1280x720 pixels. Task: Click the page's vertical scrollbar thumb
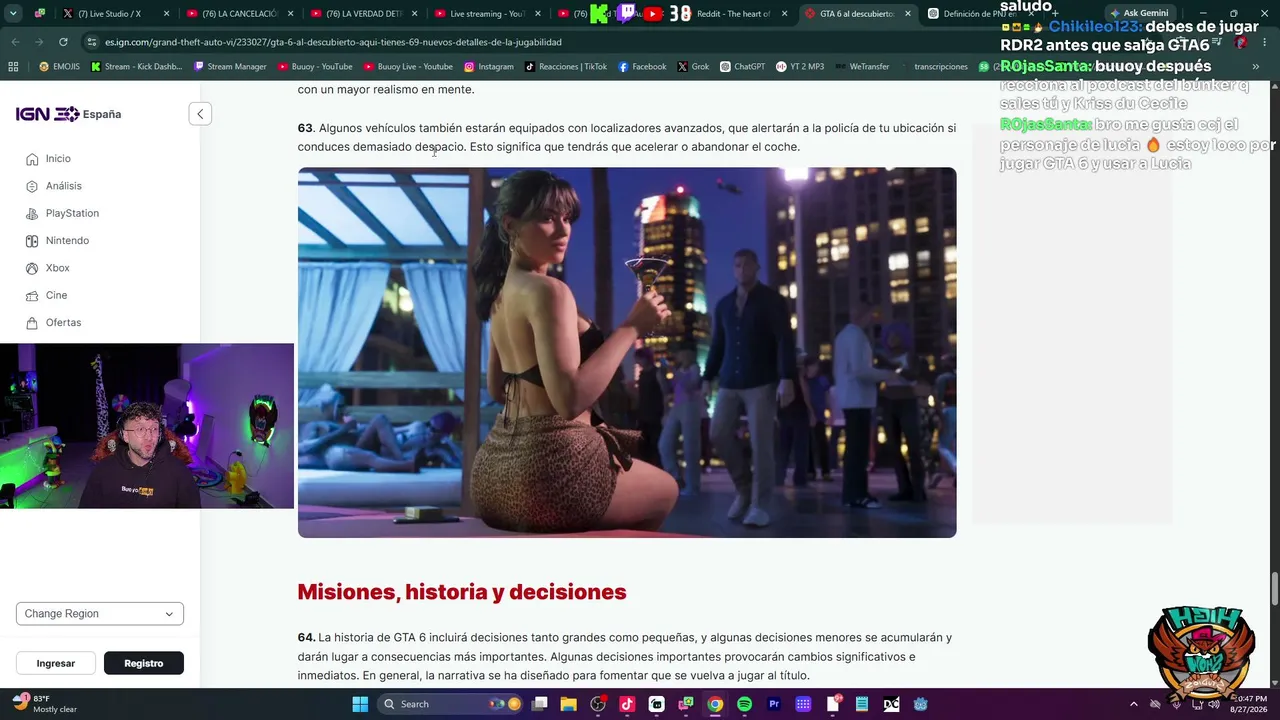pyautogui.click(x=1274, y=589)
